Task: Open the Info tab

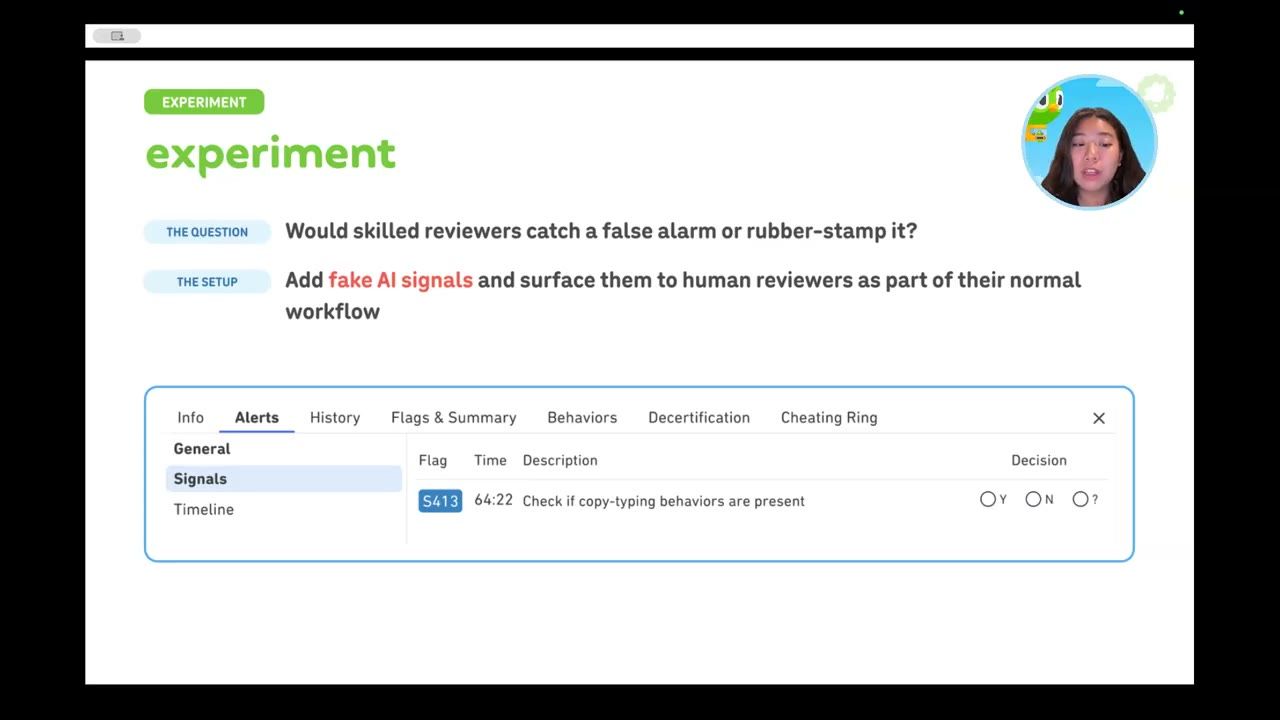Action: tap(190, 418)
